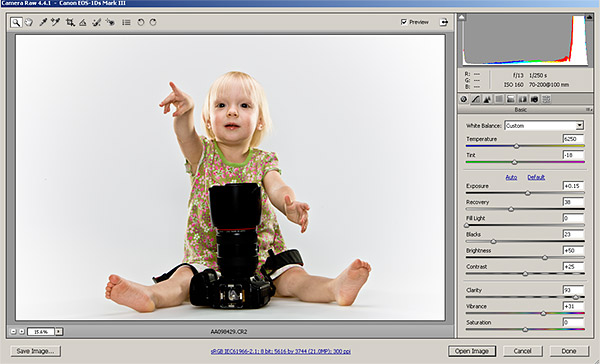Click the Done button
Image resolution: width=600 pixels, height=364 pixels.
(569, 351)
